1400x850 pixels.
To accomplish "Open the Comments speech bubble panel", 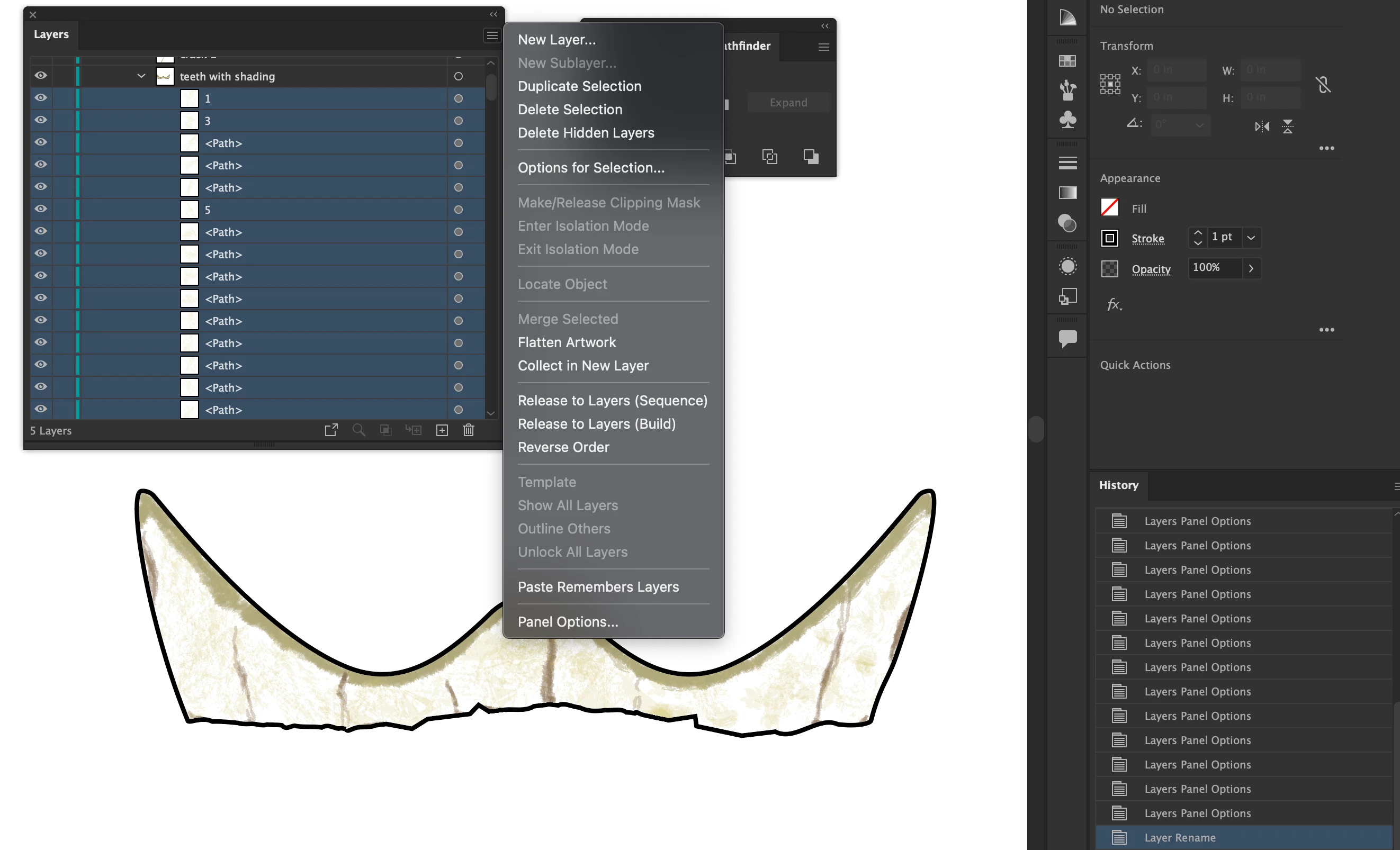I will pyautogui.click(x=1067, y=338).
